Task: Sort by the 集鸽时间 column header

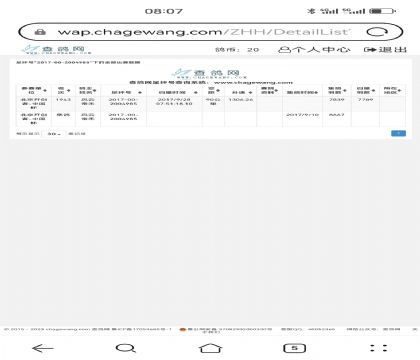Action: (302, 91)
